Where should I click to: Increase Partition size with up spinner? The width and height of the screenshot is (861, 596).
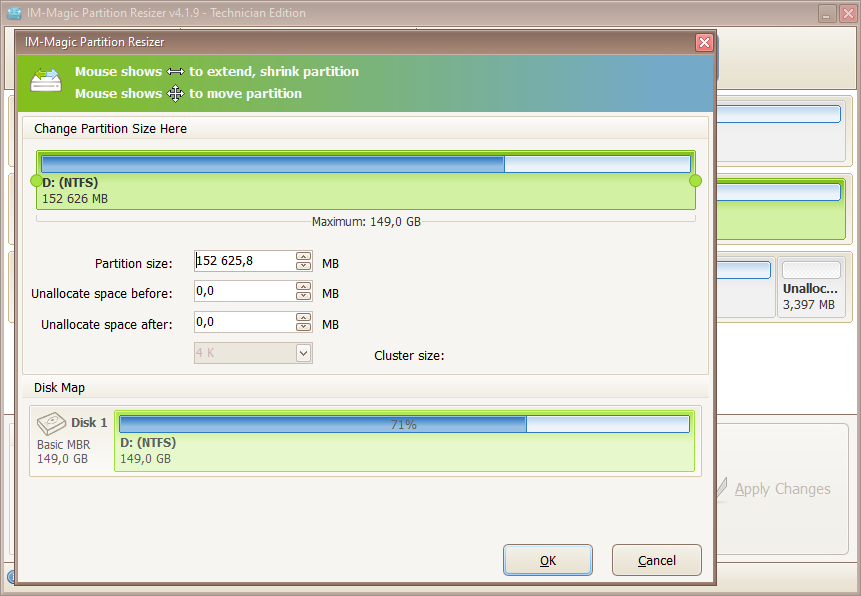(x=303, y=256)
